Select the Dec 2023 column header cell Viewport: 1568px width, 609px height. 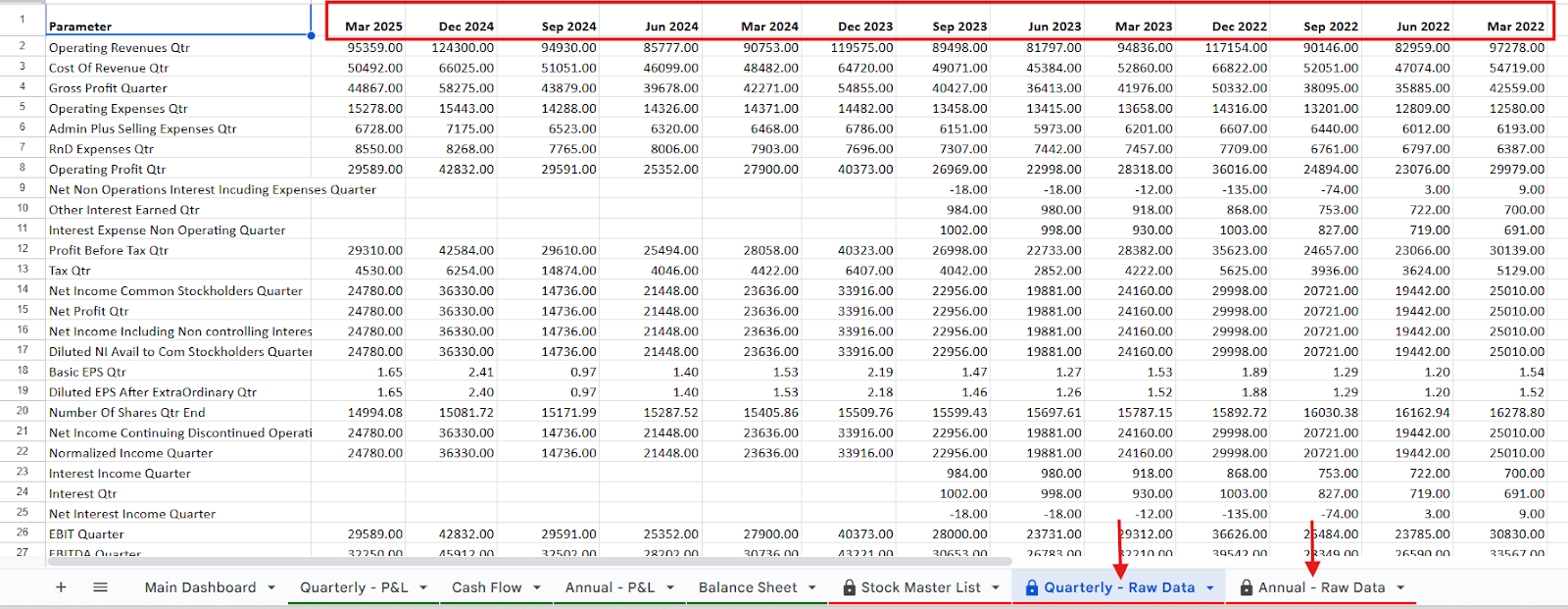point(849,21)
